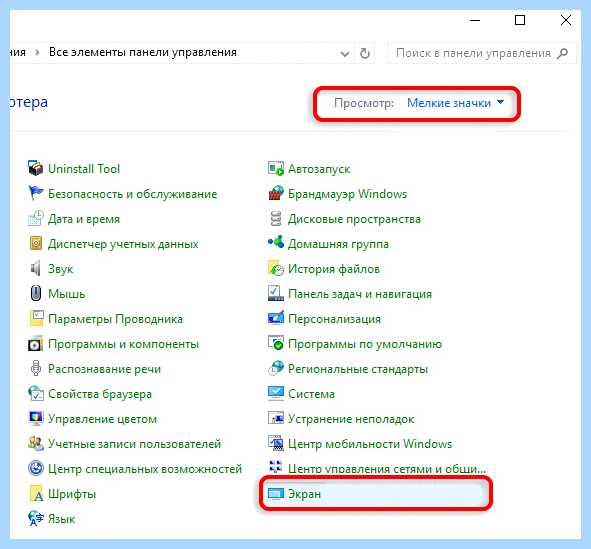Open Шрифты link

(72, 494)
